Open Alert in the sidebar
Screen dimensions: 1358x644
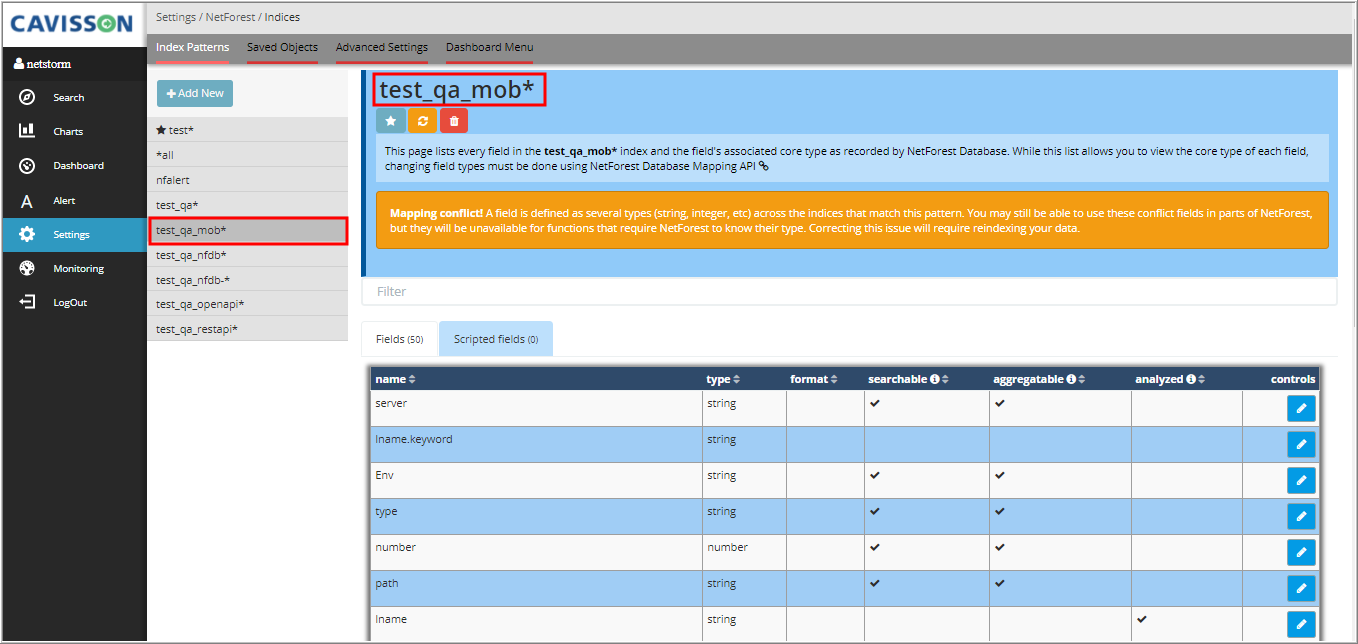(64, 200)
